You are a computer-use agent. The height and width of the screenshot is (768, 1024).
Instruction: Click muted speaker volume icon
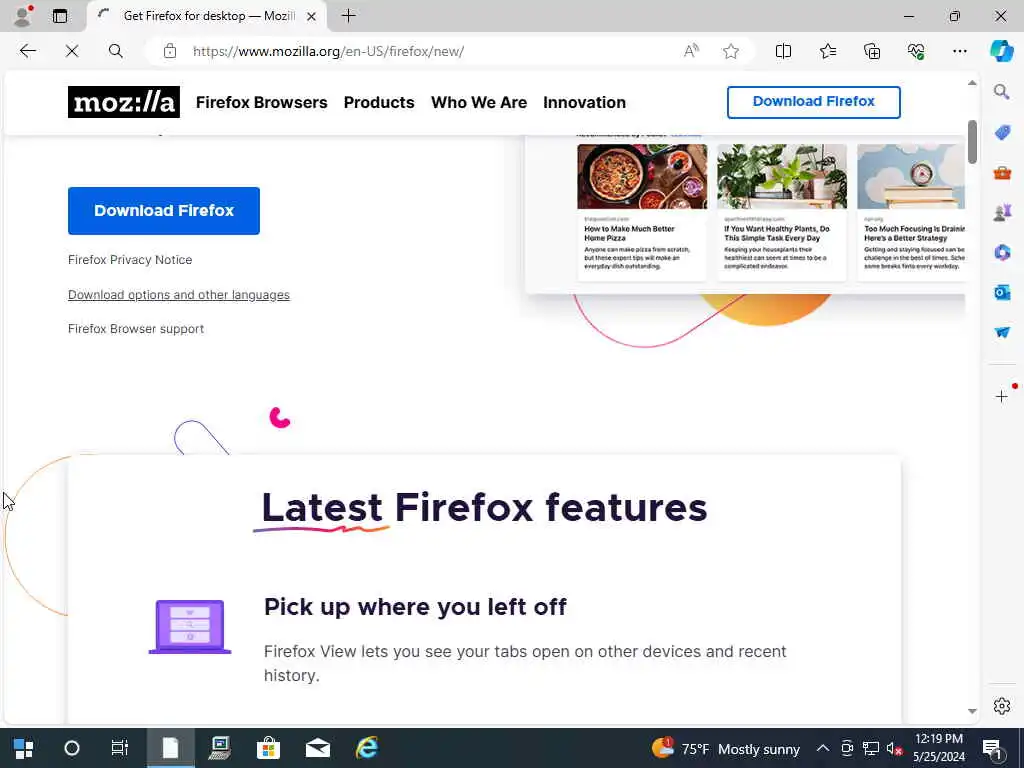click(x=894, y=748)
